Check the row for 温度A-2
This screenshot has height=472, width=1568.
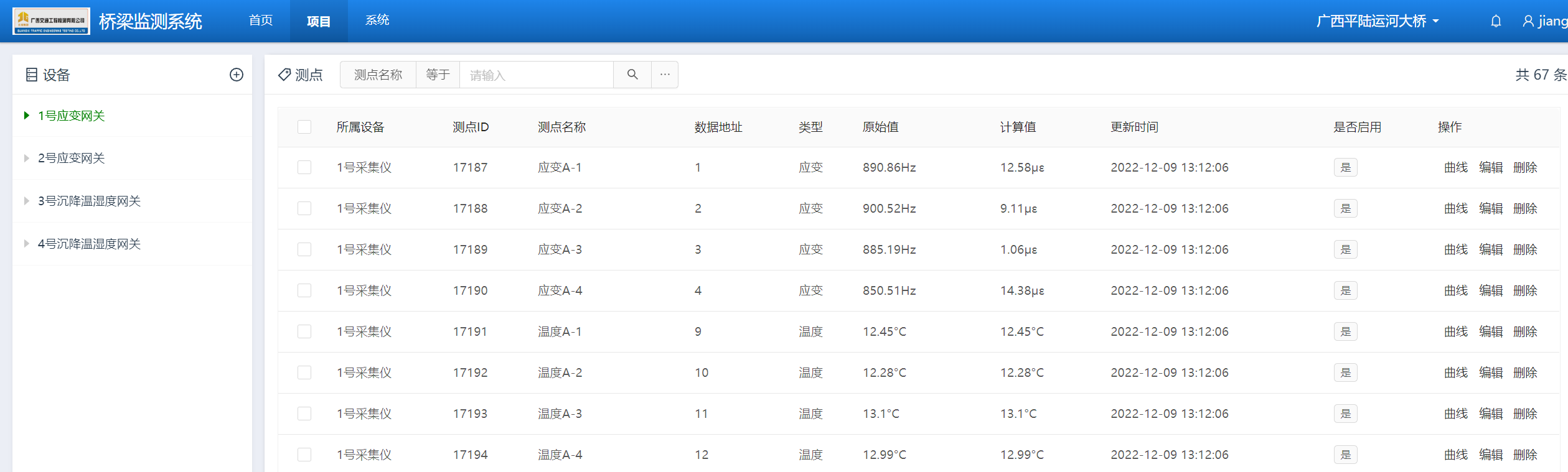click(x=304, y=373)
